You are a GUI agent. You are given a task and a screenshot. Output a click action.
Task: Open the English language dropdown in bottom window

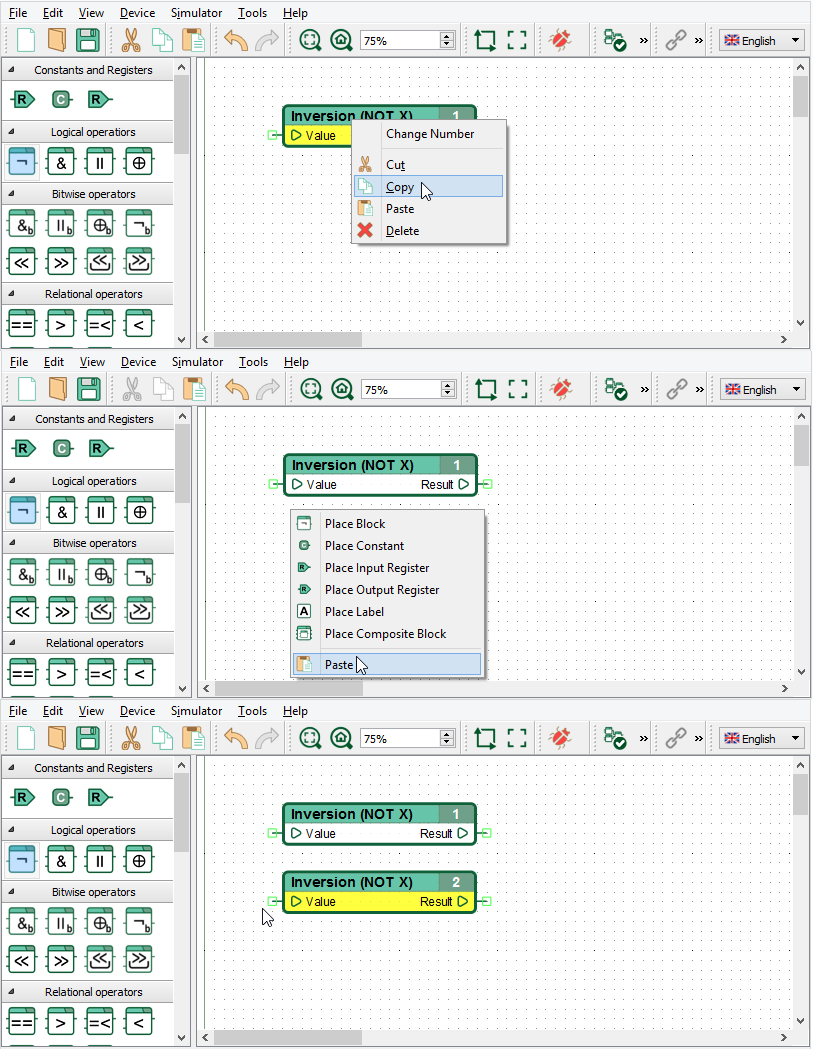(x=762, y=739)
